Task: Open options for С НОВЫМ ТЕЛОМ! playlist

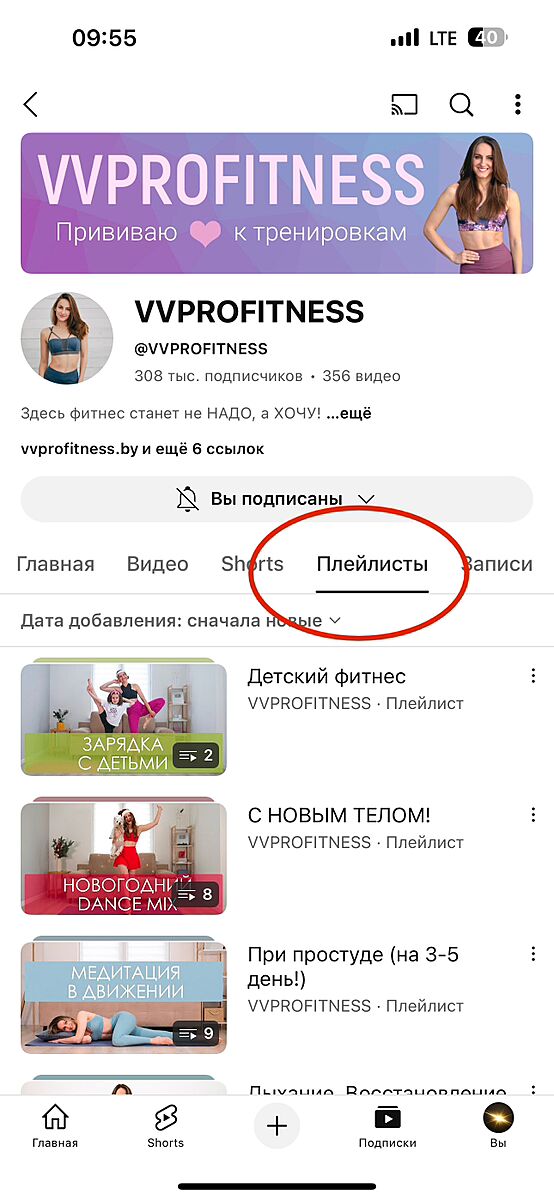Action: pos(533,816)
